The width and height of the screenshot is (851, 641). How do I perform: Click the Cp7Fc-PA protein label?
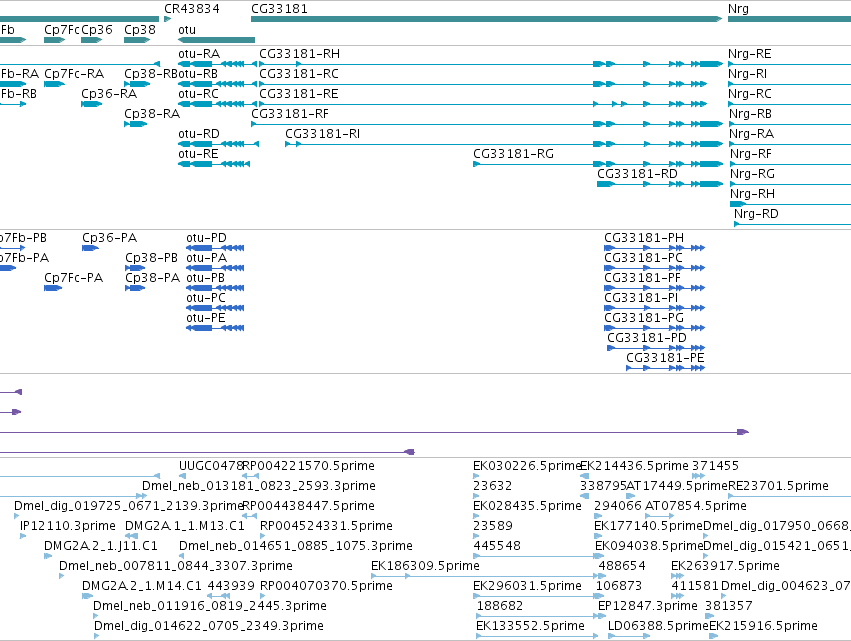click(x=73, y=278)
